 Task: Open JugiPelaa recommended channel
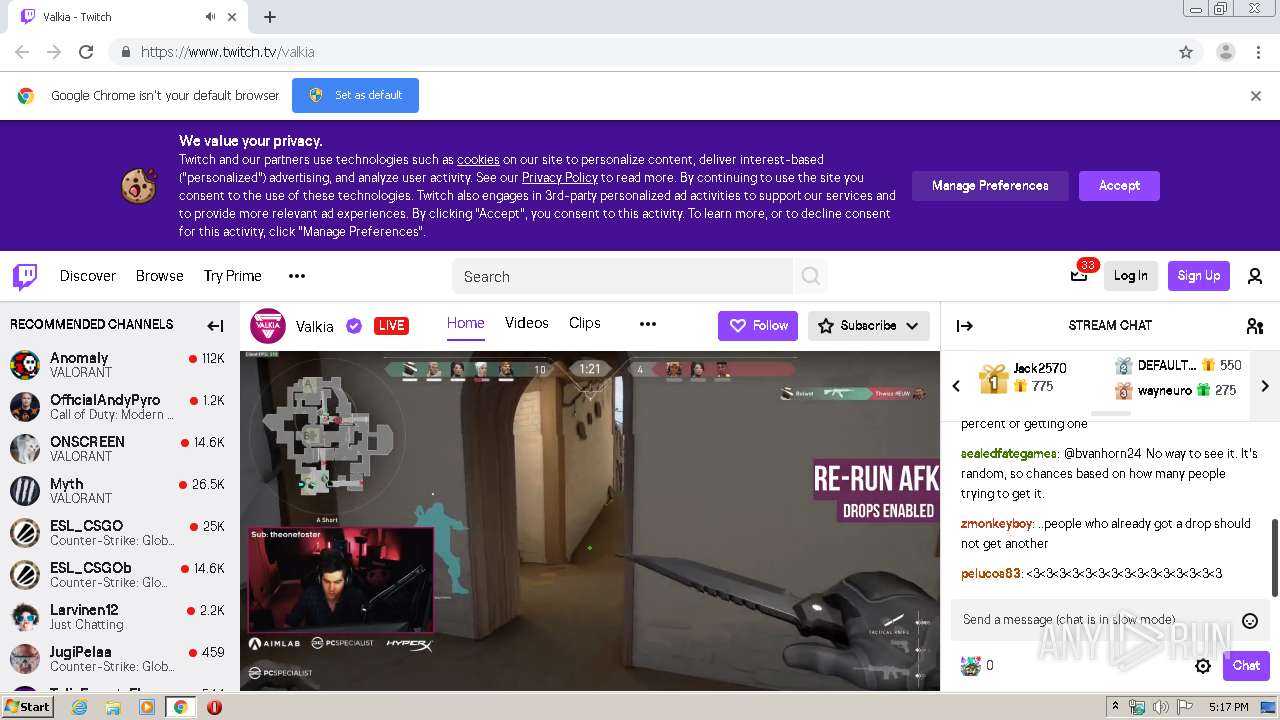(x=119, y=659)
